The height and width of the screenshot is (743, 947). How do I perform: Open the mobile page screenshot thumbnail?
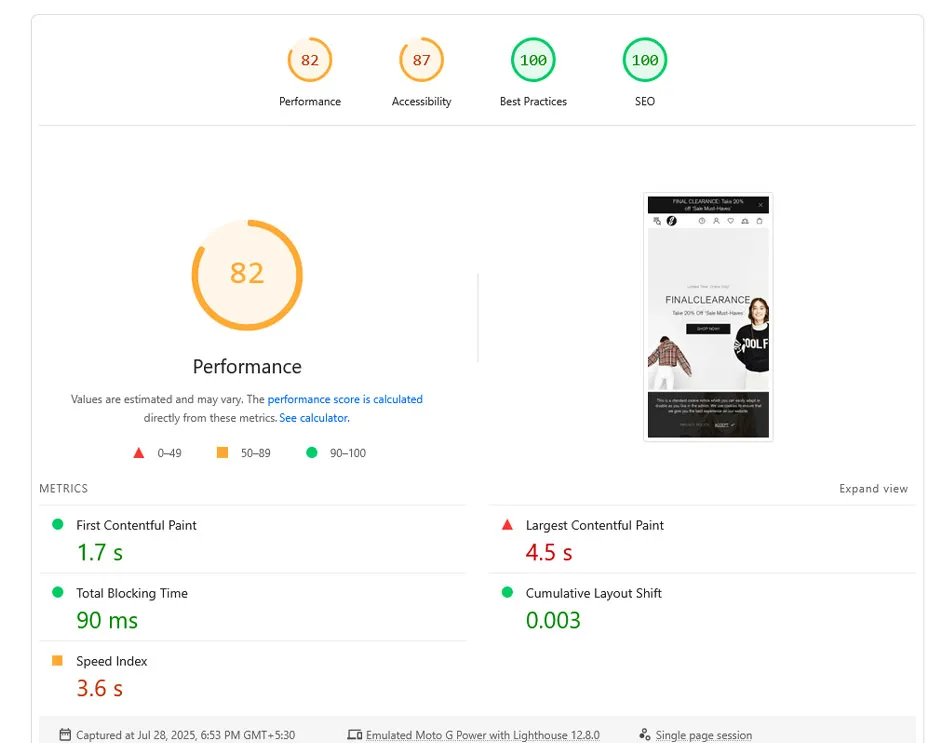[x=708, y=317]
